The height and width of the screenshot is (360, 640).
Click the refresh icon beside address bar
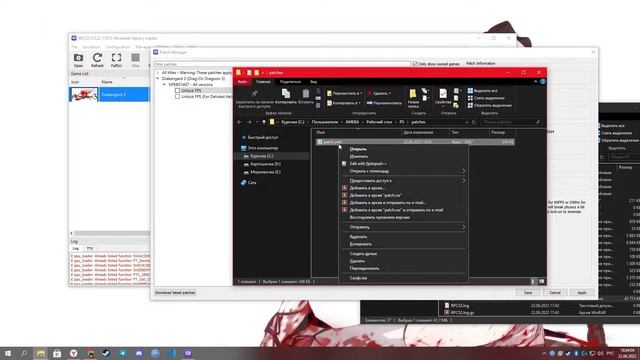473,122
